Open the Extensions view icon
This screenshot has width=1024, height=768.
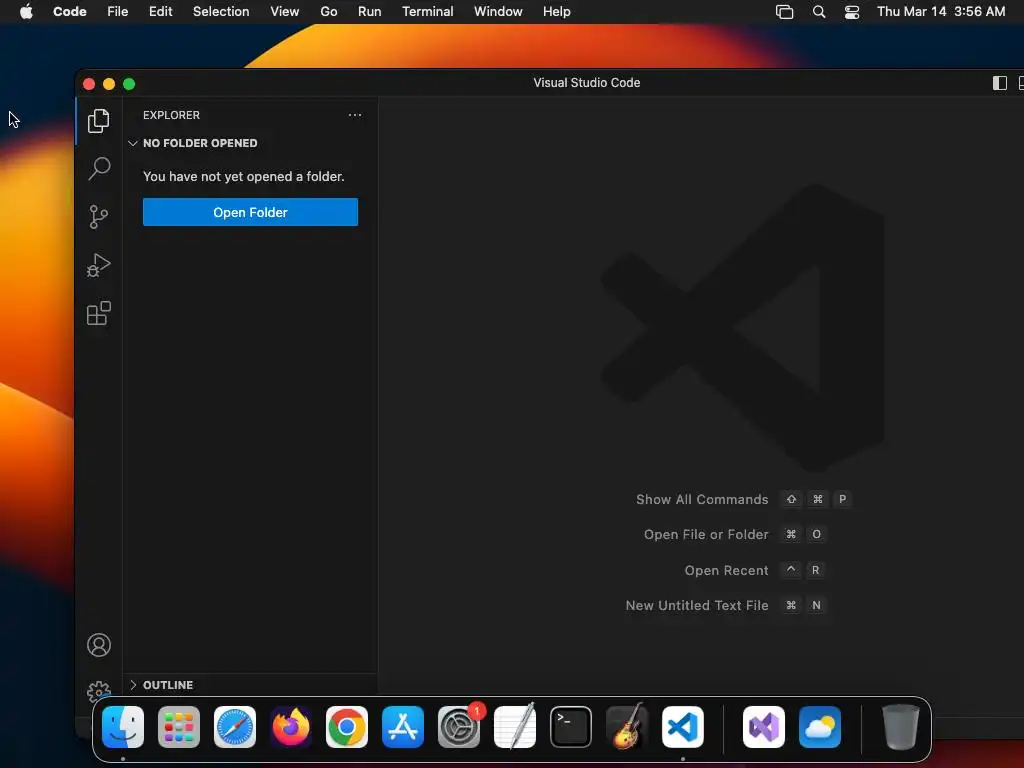click(99, 313)
